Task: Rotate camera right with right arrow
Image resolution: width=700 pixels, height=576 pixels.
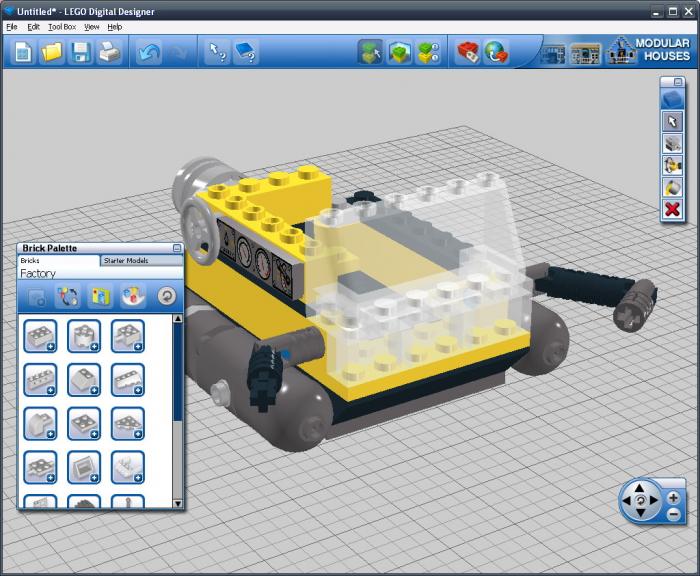Action: click(x=654, y=500)
